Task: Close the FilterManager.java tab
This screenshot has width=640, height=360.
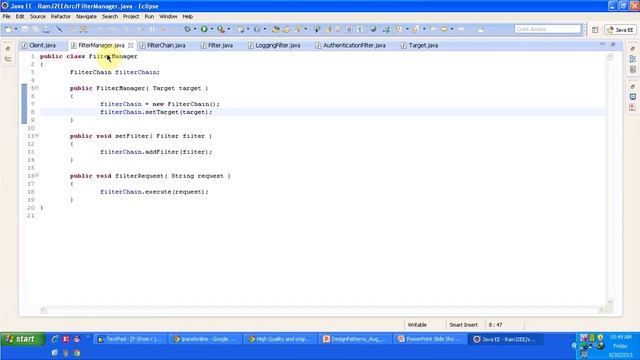Action: click(131, 45)
